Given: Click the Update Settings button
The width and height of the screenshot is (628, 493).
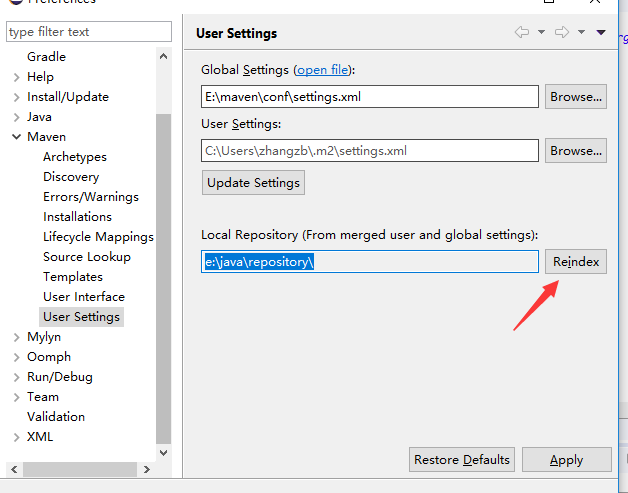Looking at the screenshot, I should point(253,183).
